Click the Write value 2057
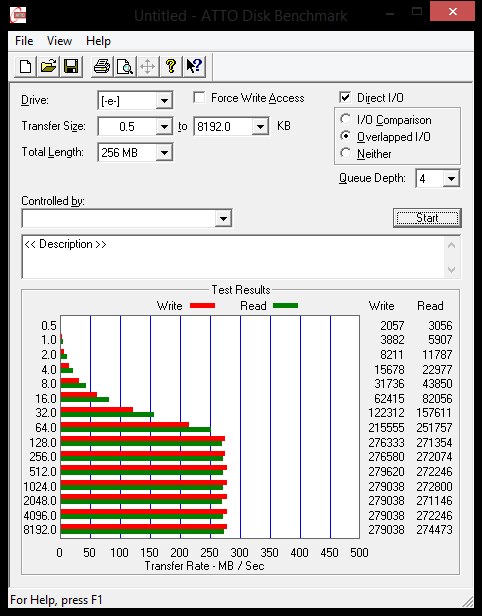482x616 pixels. (392, 326)
